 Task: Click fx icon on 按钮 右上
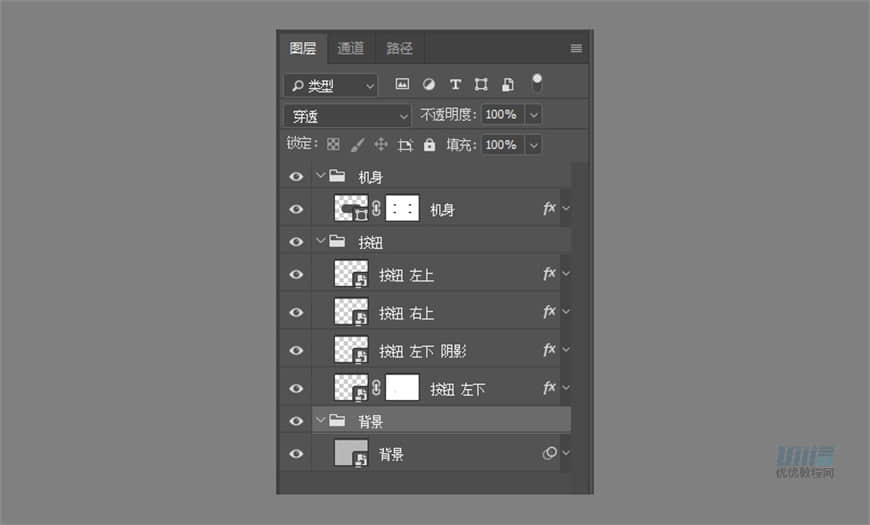tap(549, 311)
